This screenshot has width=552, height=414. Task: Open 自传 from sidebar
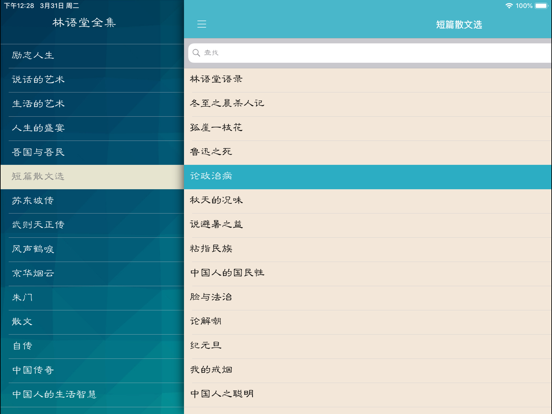click(92, 346)
